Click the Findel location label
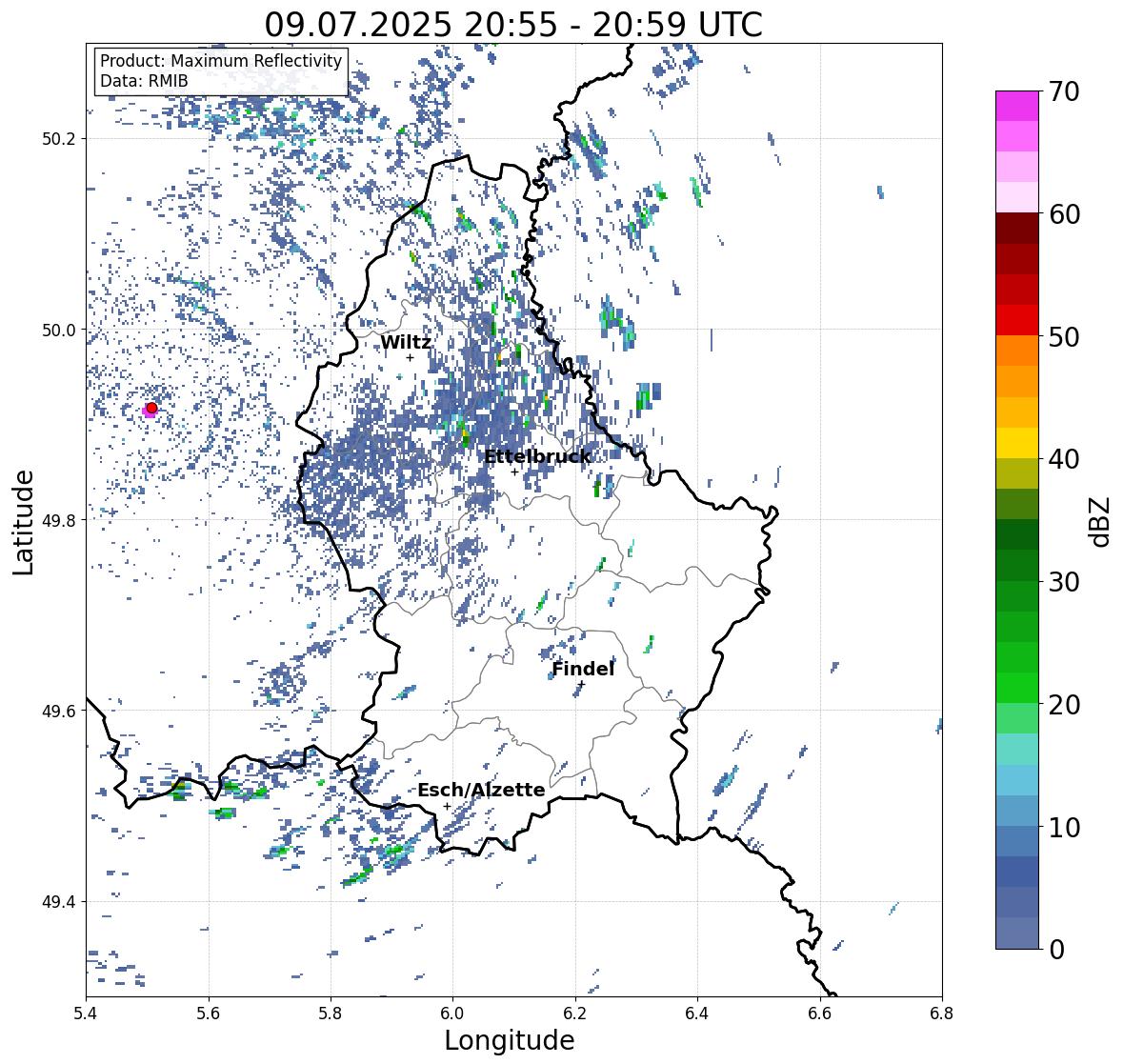The image size is (1123, 1064). point(583,669)
